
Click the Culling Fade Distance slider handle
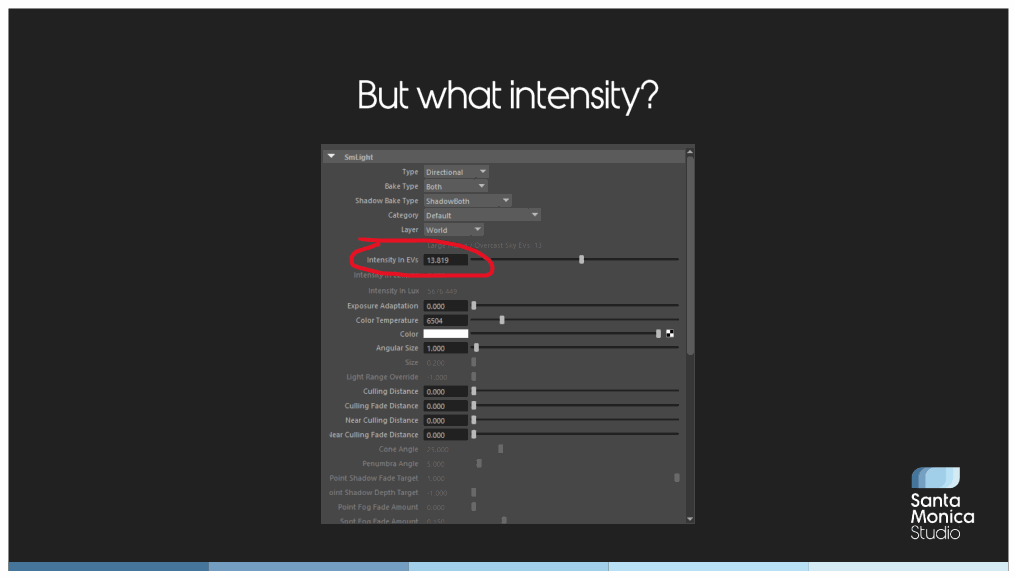[x=474, y=406]
